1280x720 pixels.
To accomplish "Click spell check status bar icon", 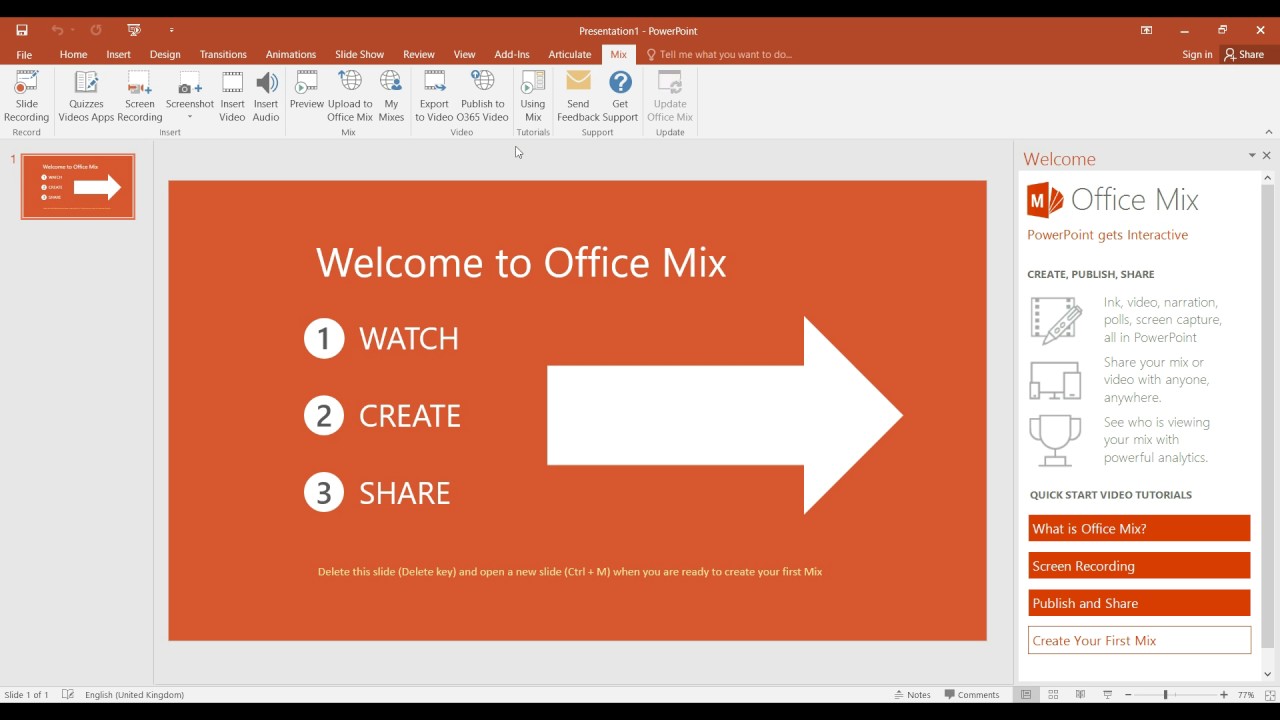I will 68,695.
